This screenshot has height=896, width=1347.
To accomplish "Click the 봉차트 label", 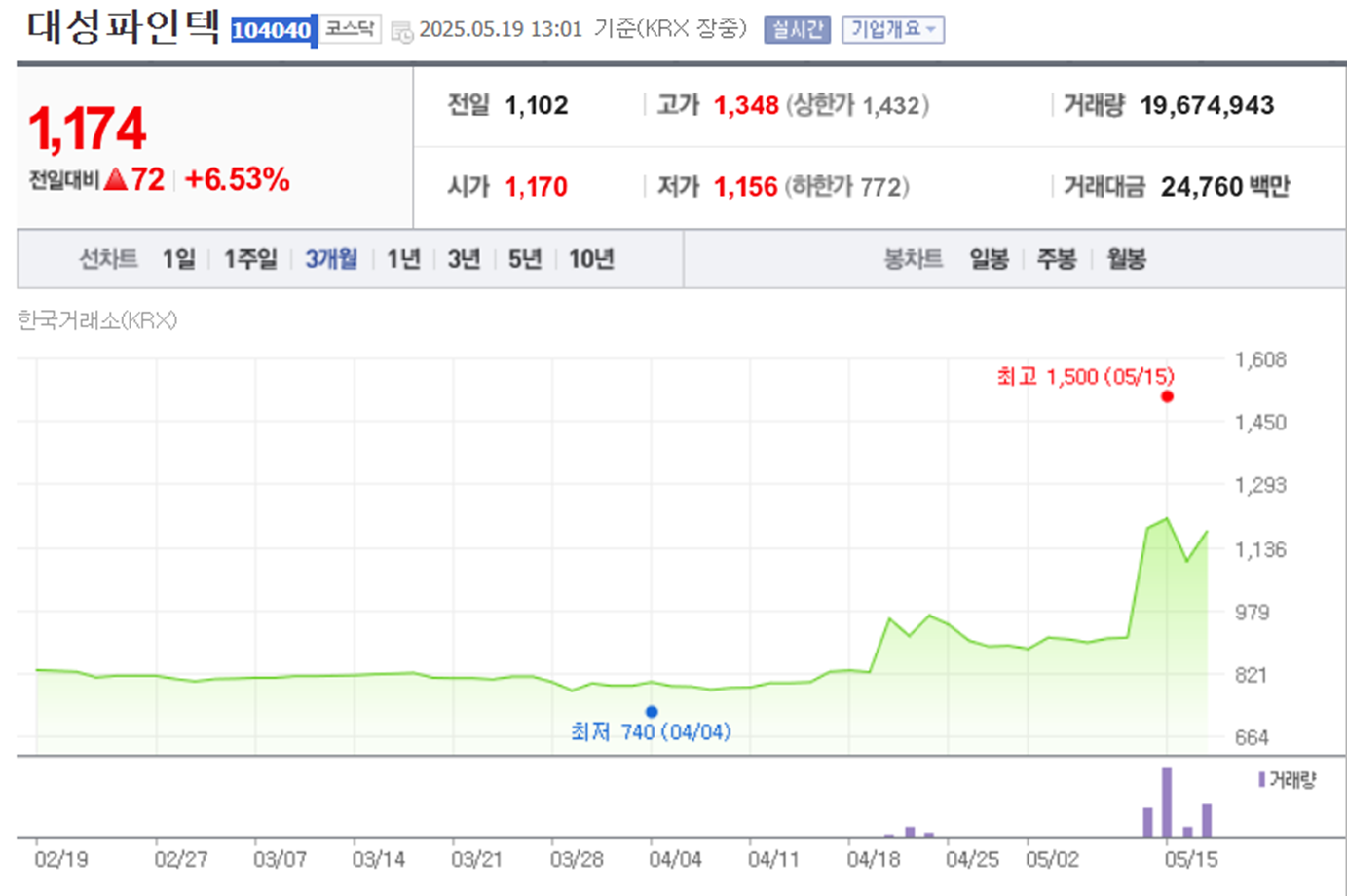I will point(913,259).
